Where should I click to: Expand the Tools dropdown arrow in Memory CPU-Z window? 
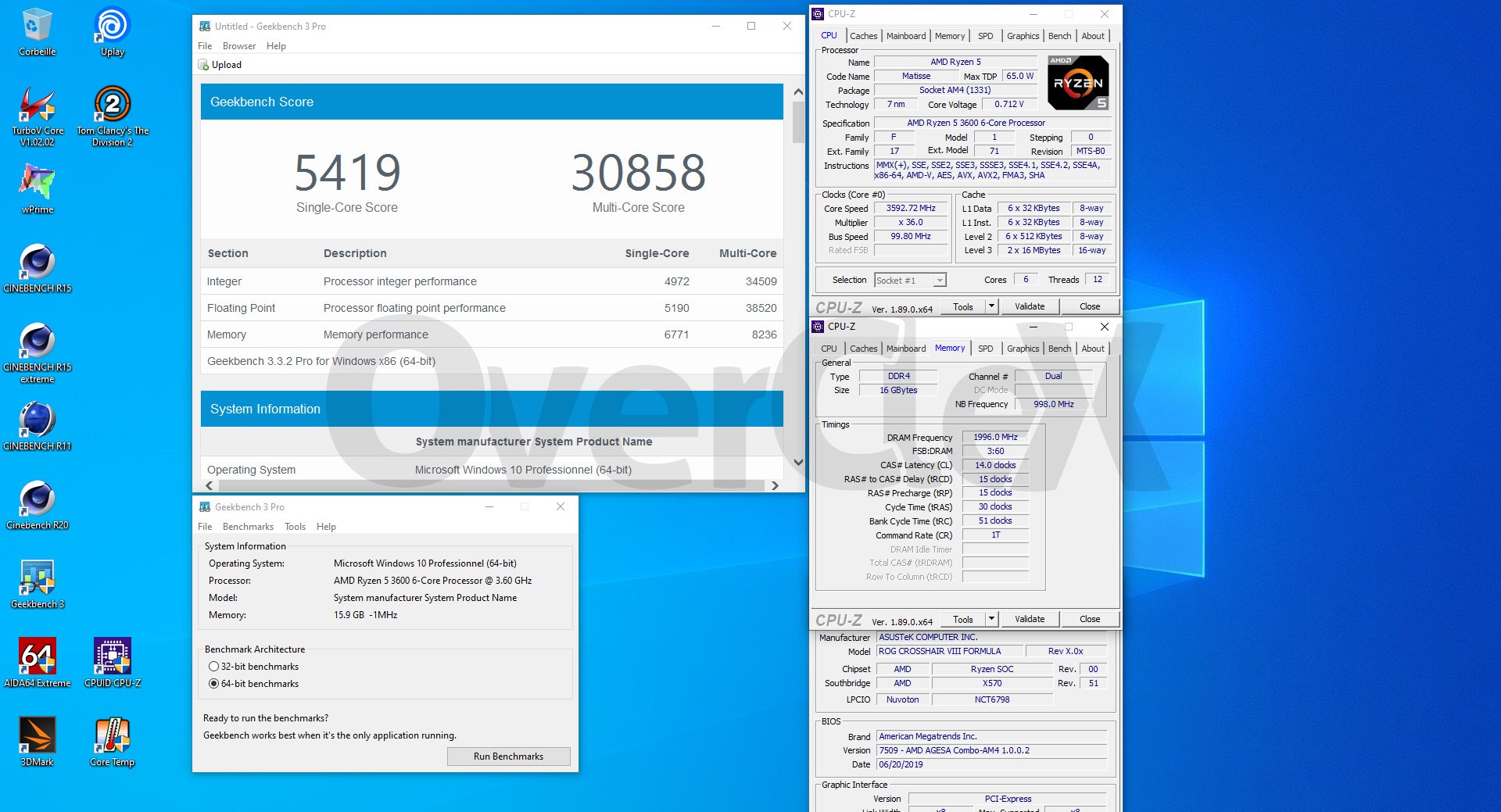pyautogui.click(x=992, y=619)
